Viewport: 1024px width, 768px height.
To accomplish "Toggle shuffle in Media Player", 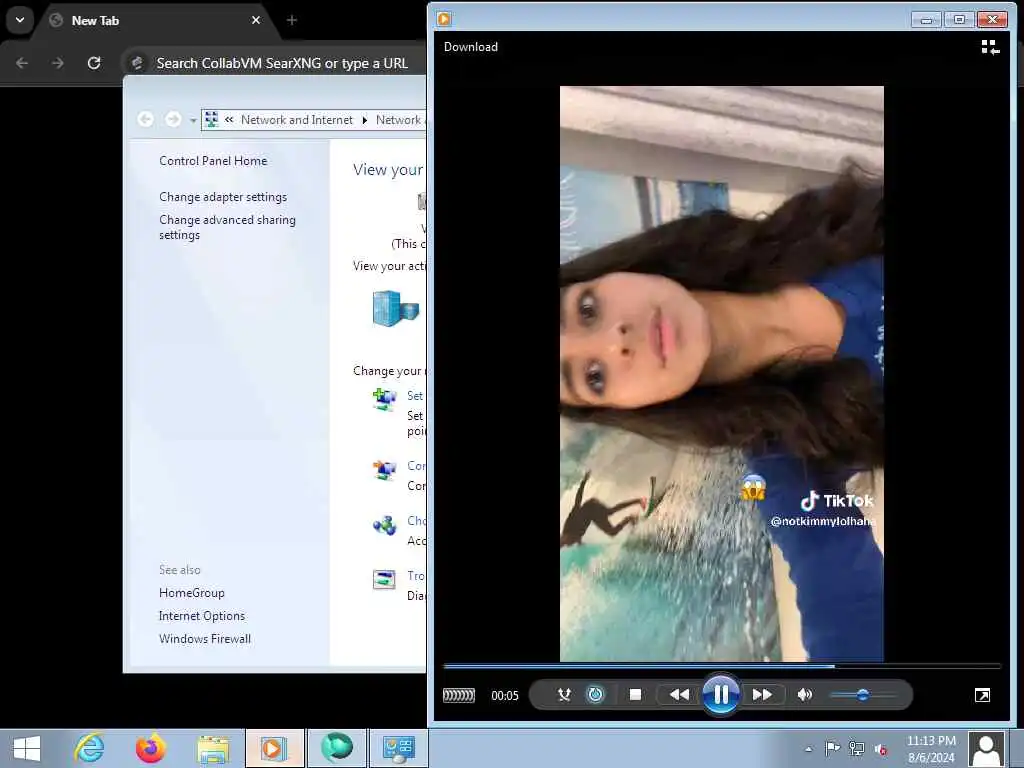I will (x=564, y=695).
